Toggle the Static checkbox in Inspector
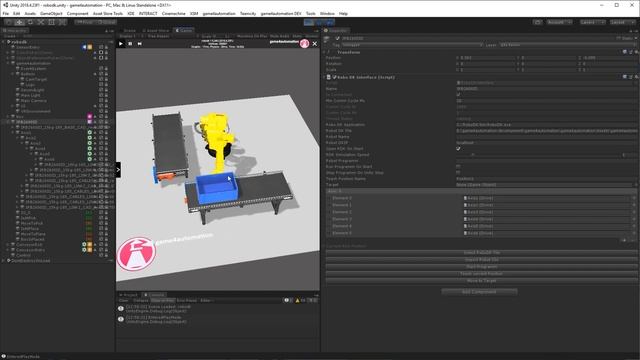 619,38
